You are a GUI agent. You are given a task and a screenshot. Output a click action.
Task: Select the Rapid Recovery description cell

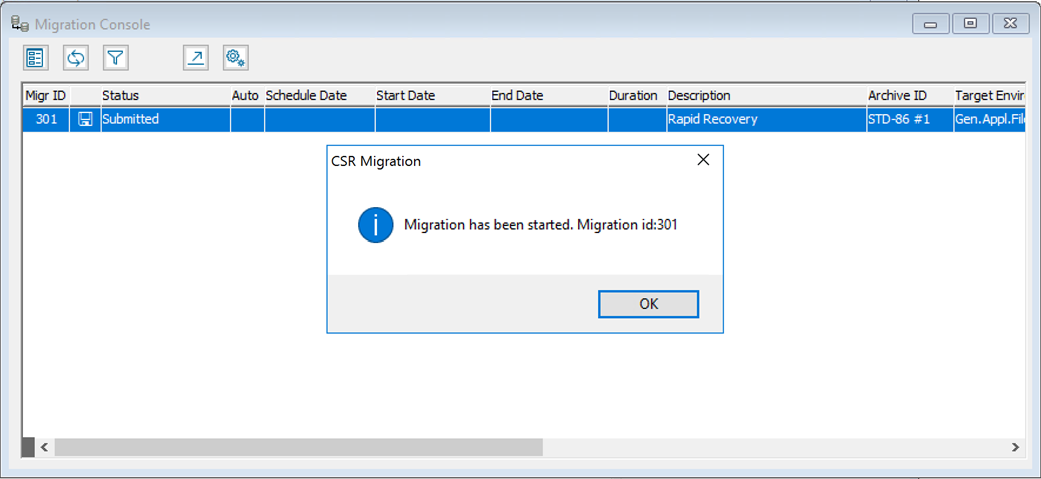click(x=712, y=119)
